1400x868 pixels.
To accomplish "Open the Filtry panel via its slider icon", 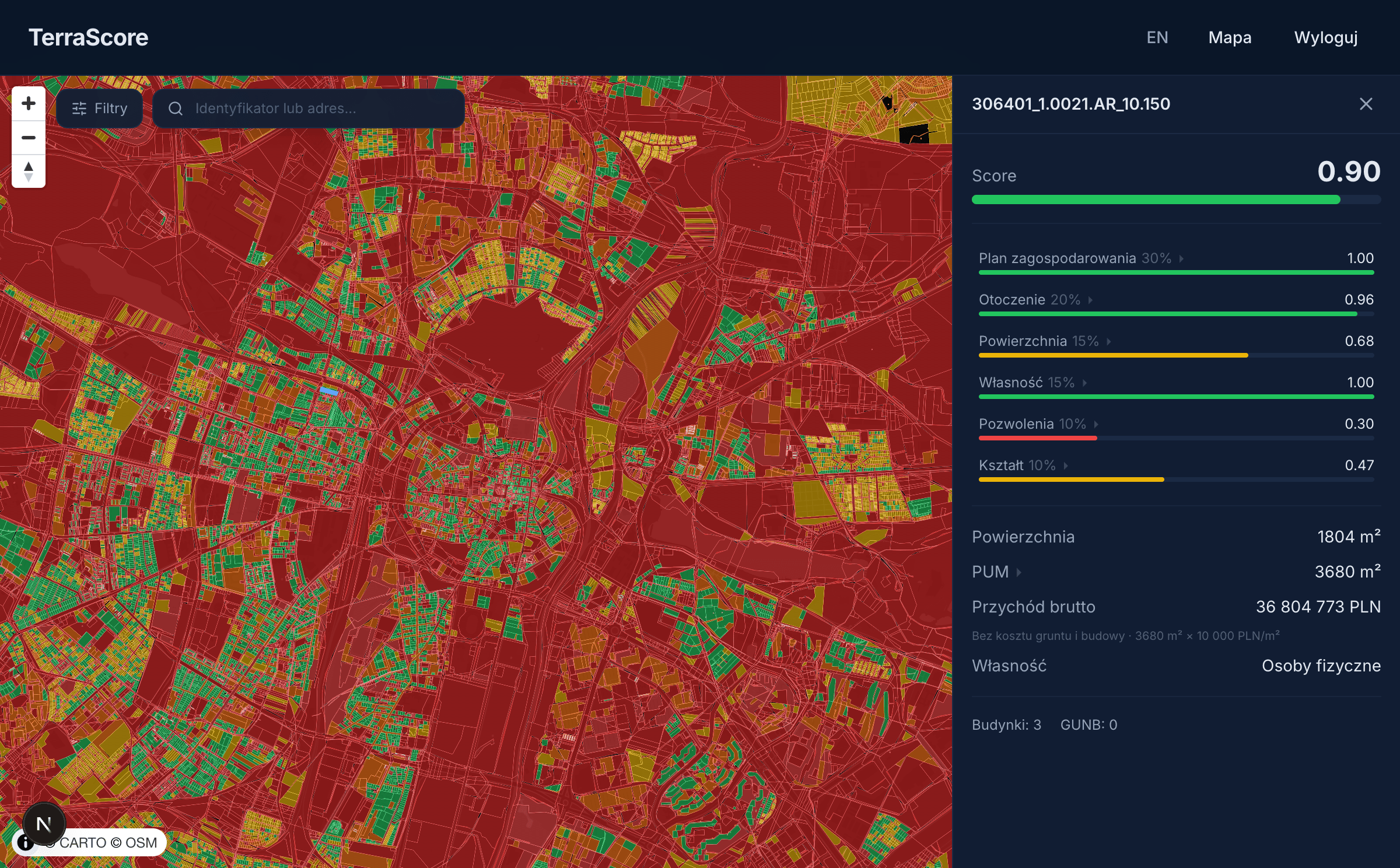I will (80, 108).
